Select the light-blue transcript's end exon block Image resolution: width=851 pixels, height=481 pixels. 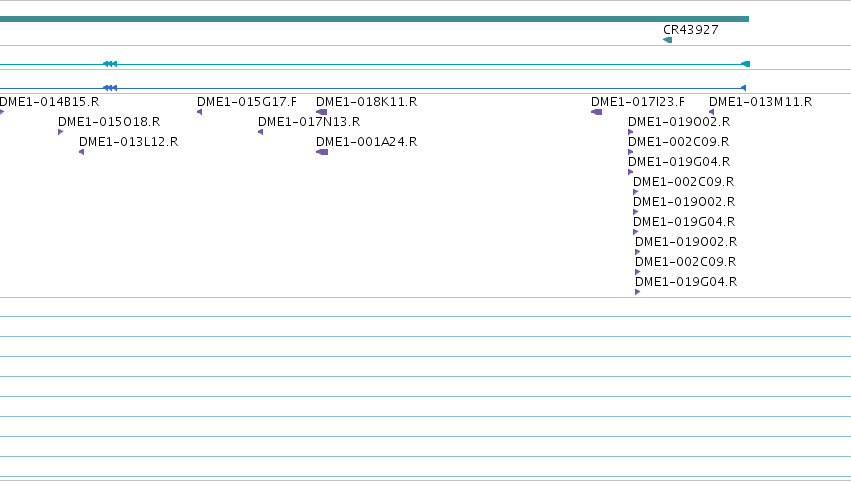click(x=746, y=64)
